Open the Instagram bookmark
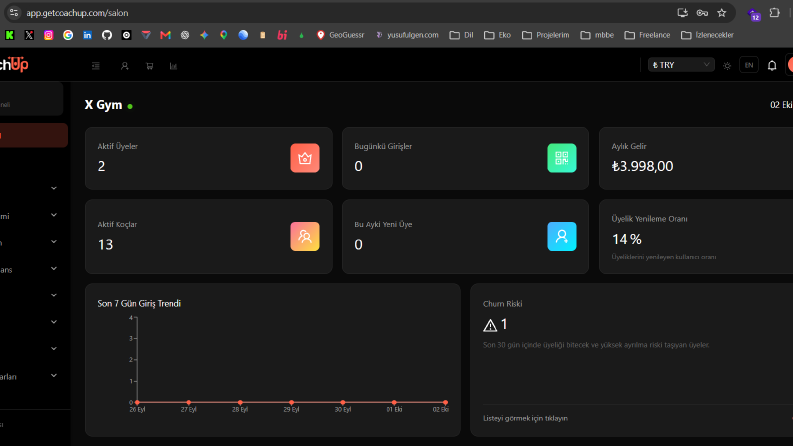Viewport: 793px width, 446px height. click(x=49, y=35)
